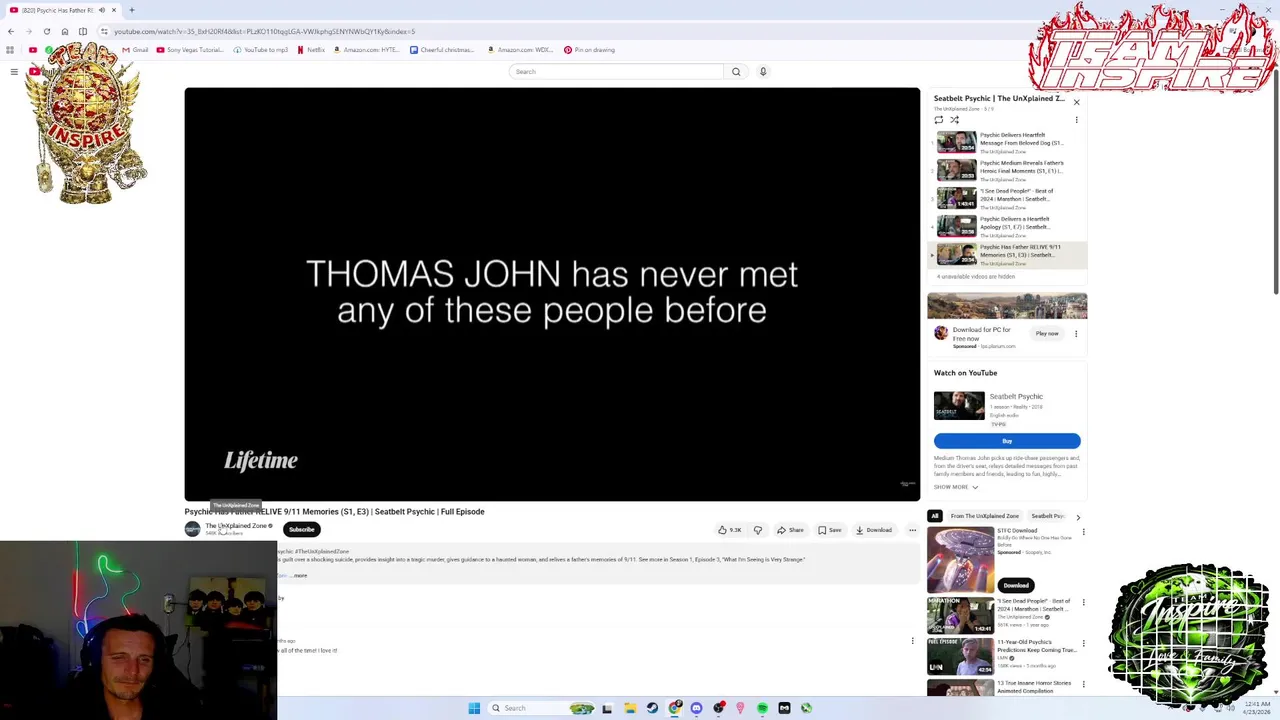Play 'Psychic Delivers Heartfelt Message From Beloved Dog'
This screenshot has height=720, width=1280.
pos(1007,143)
